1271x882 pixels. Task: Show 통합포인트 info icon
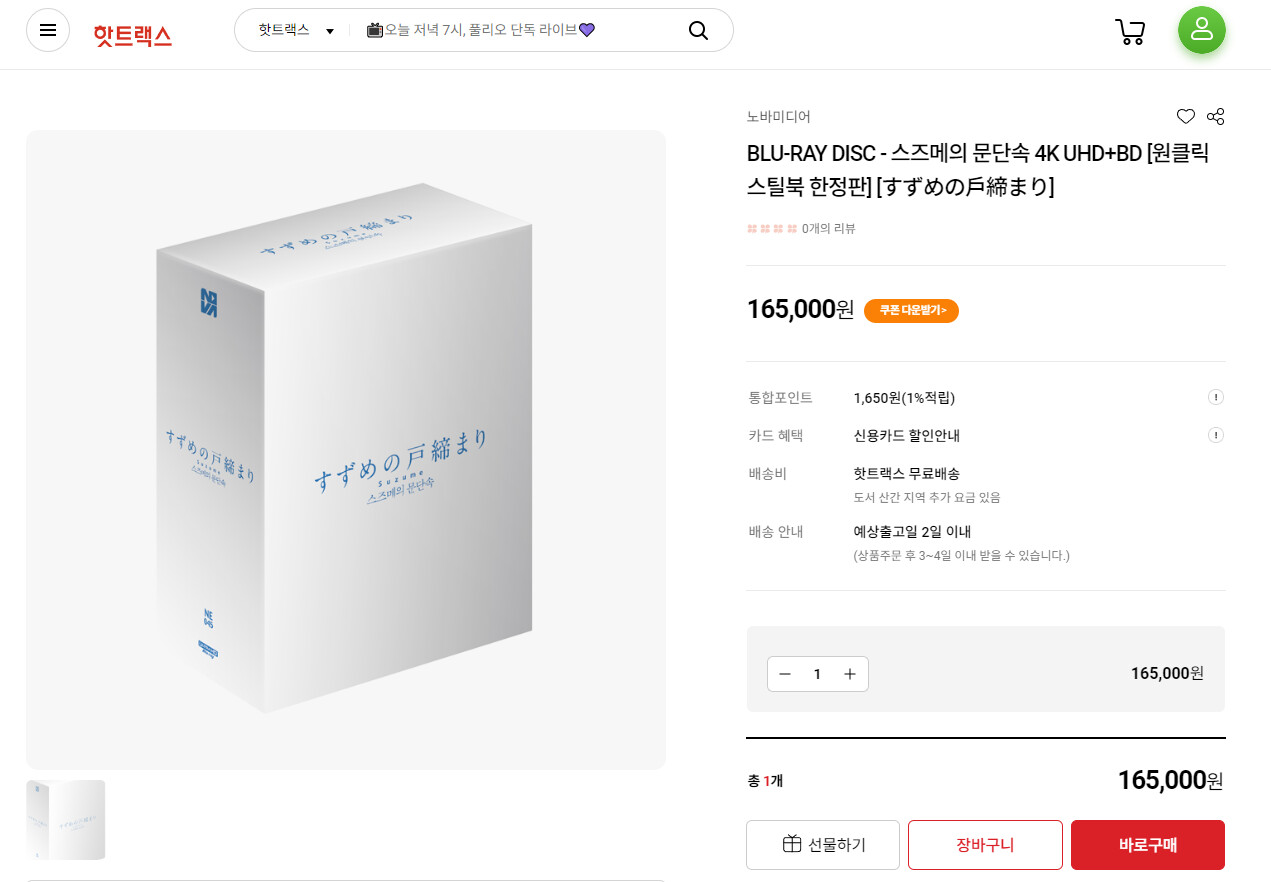click(x=1215, y=397)
